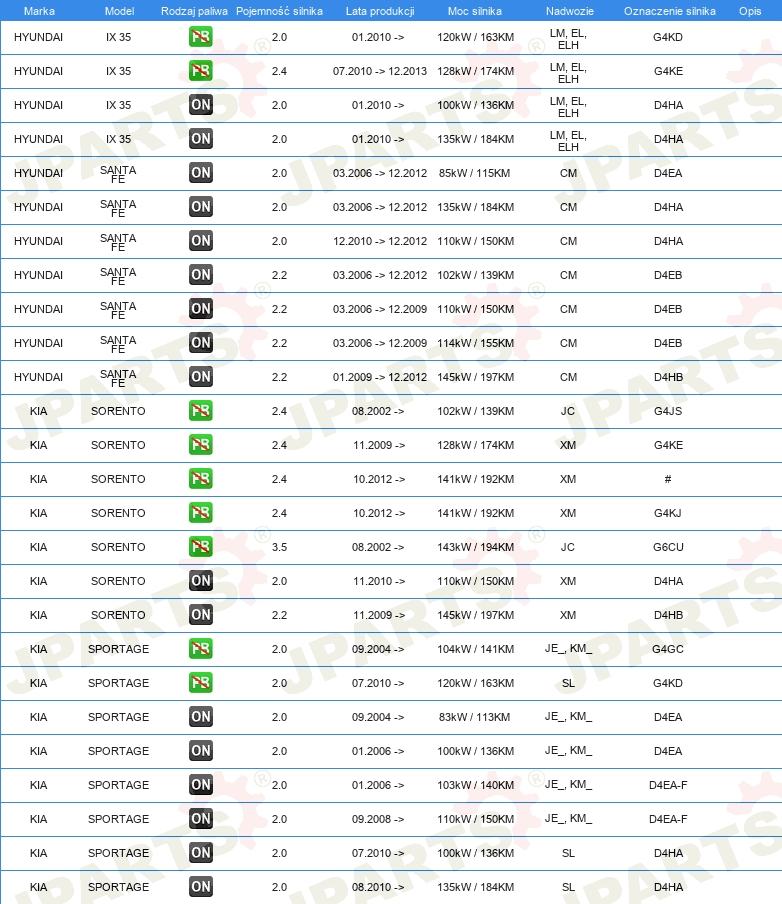Select the 83kW / 113KM power cell
782x904 pixels.
[x=475, y=717]
